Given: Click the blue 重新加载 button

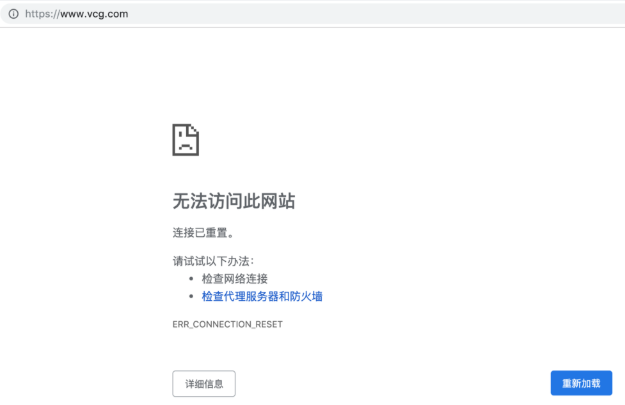Looking at the screenshot, I should click(x=581, y=383).
